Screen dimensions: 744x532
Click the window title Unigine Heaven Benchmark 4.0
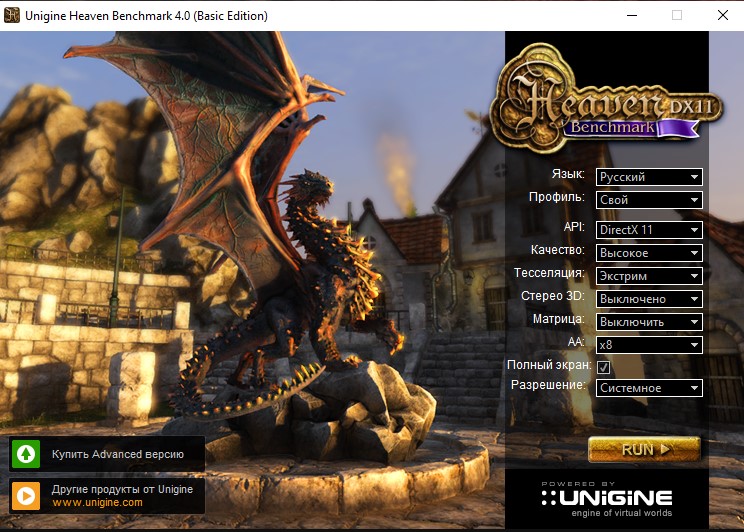click(146, 16)
